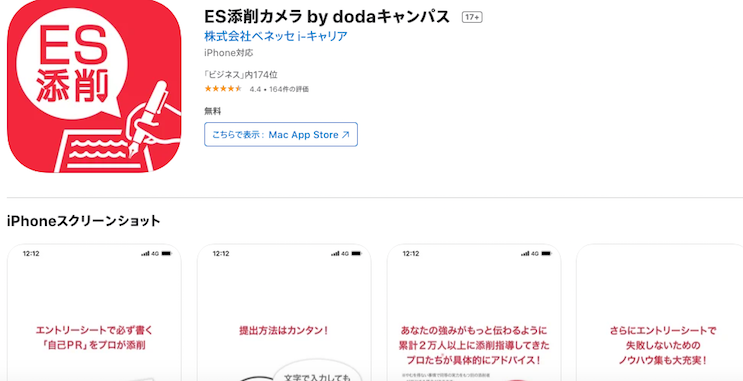Open the プロたちが具体的にアドバイス screenshot
Screen dimensions: 743x381
474,313
